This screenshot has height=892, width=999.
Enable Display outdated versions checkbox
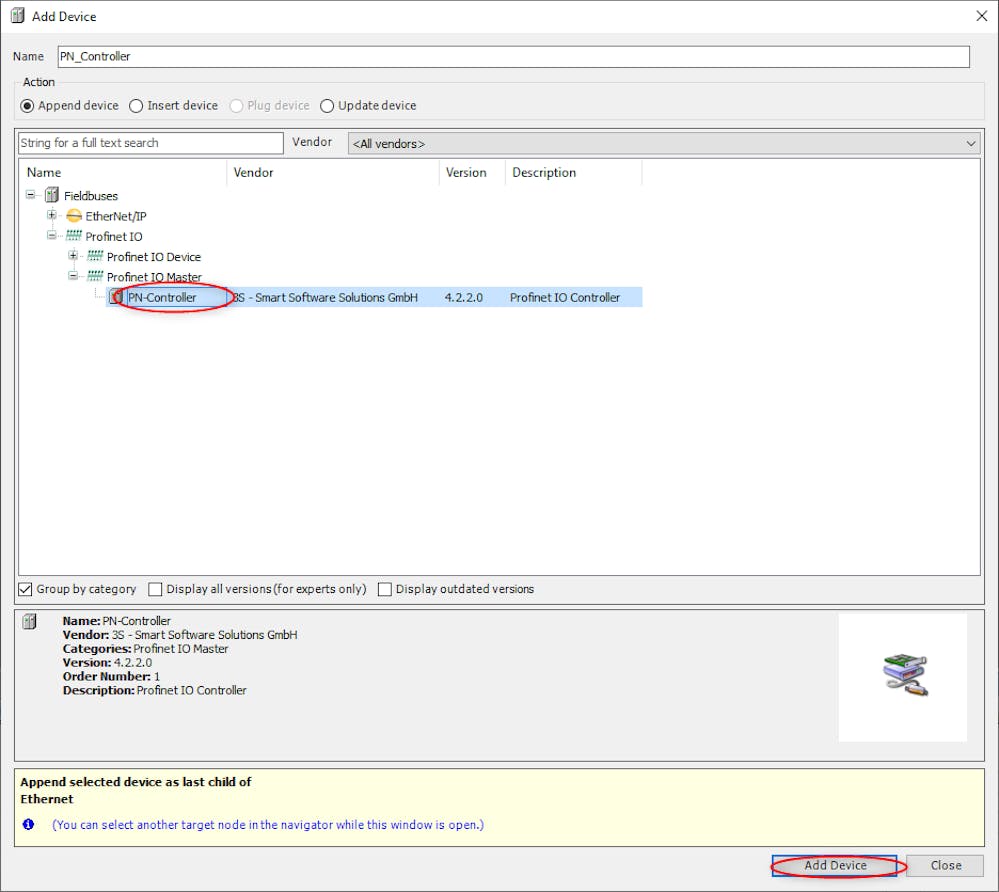(384, 589)
